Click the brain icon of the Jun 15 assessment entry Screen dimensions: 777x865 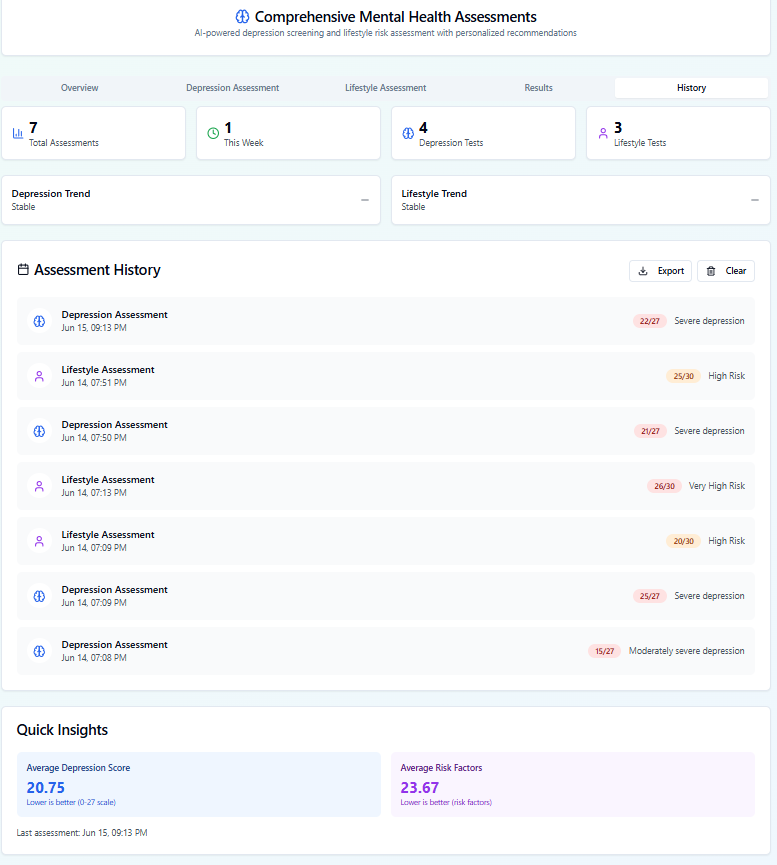[38, 320]
